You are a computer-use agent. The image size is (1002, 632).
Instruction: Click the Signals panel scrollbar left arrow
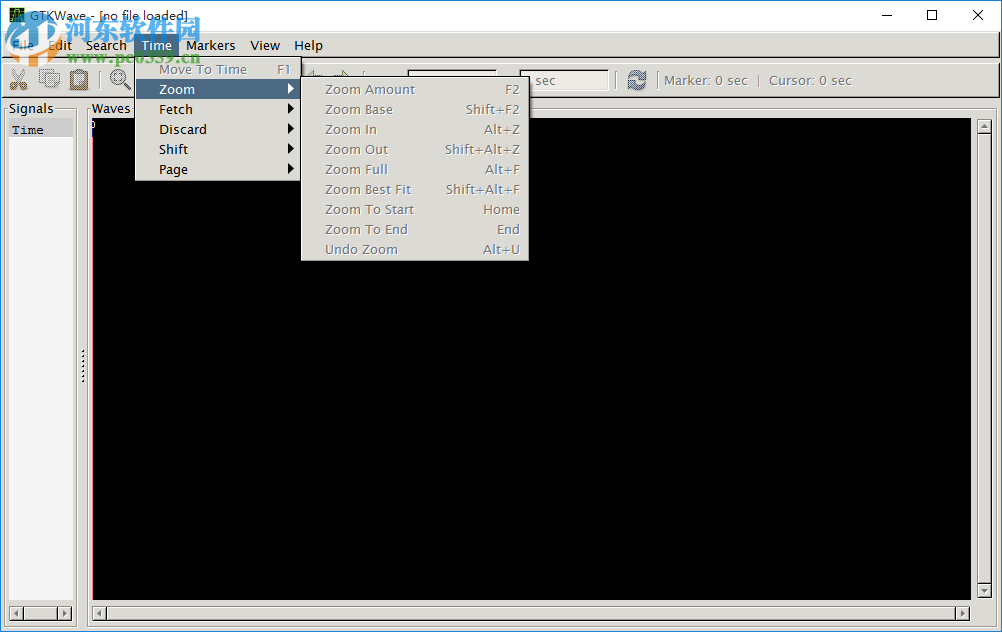(16, 613)
